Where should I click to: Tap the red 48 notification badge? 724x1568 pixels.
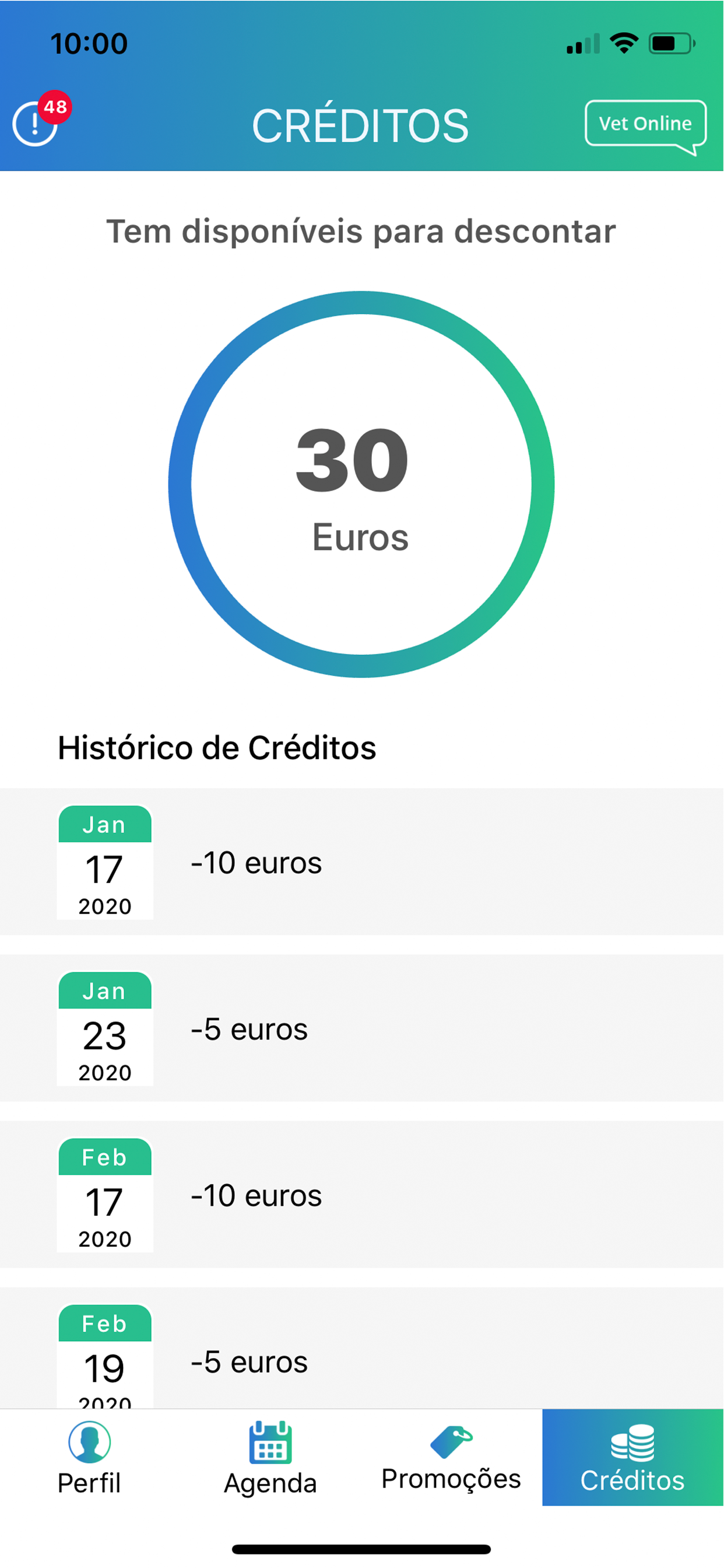55,107
